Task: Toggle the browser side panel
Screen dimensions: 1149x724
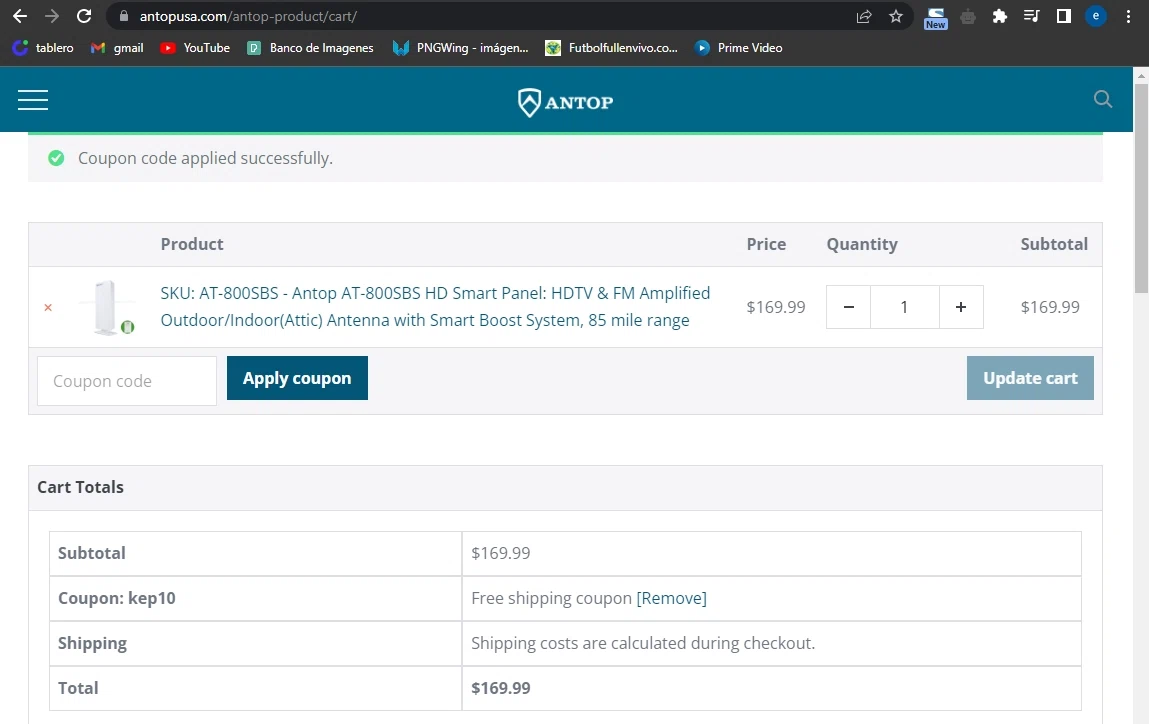Action: [1063, 16]
